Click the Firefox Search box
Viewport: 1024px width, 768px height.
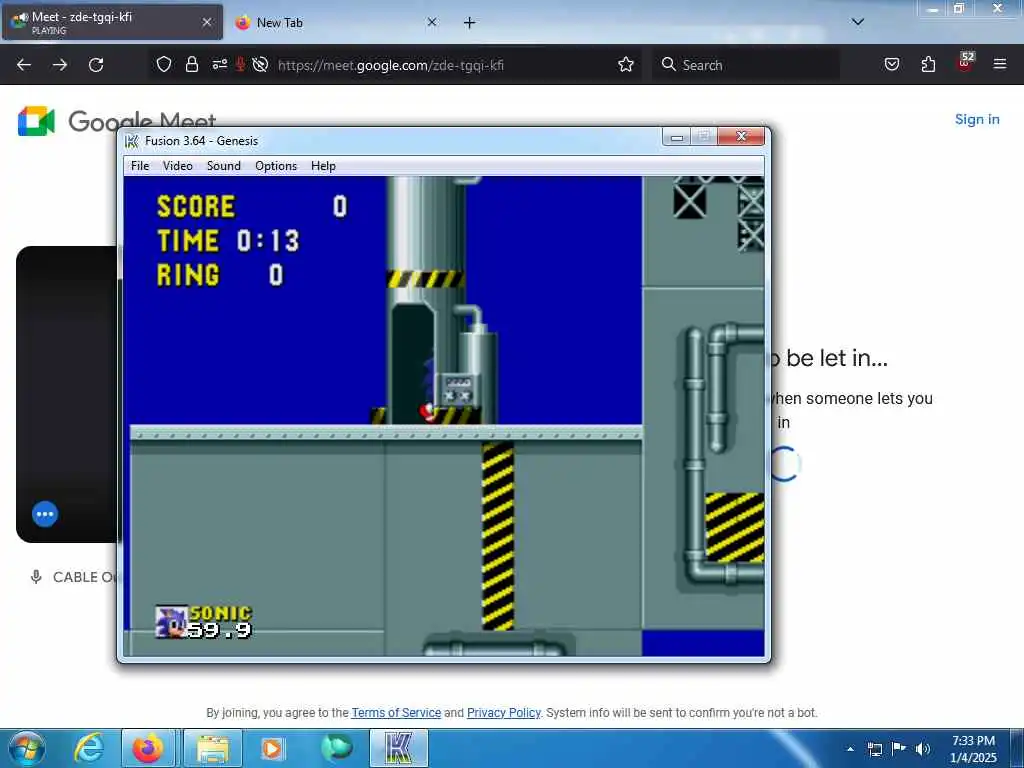click(746, 65)
